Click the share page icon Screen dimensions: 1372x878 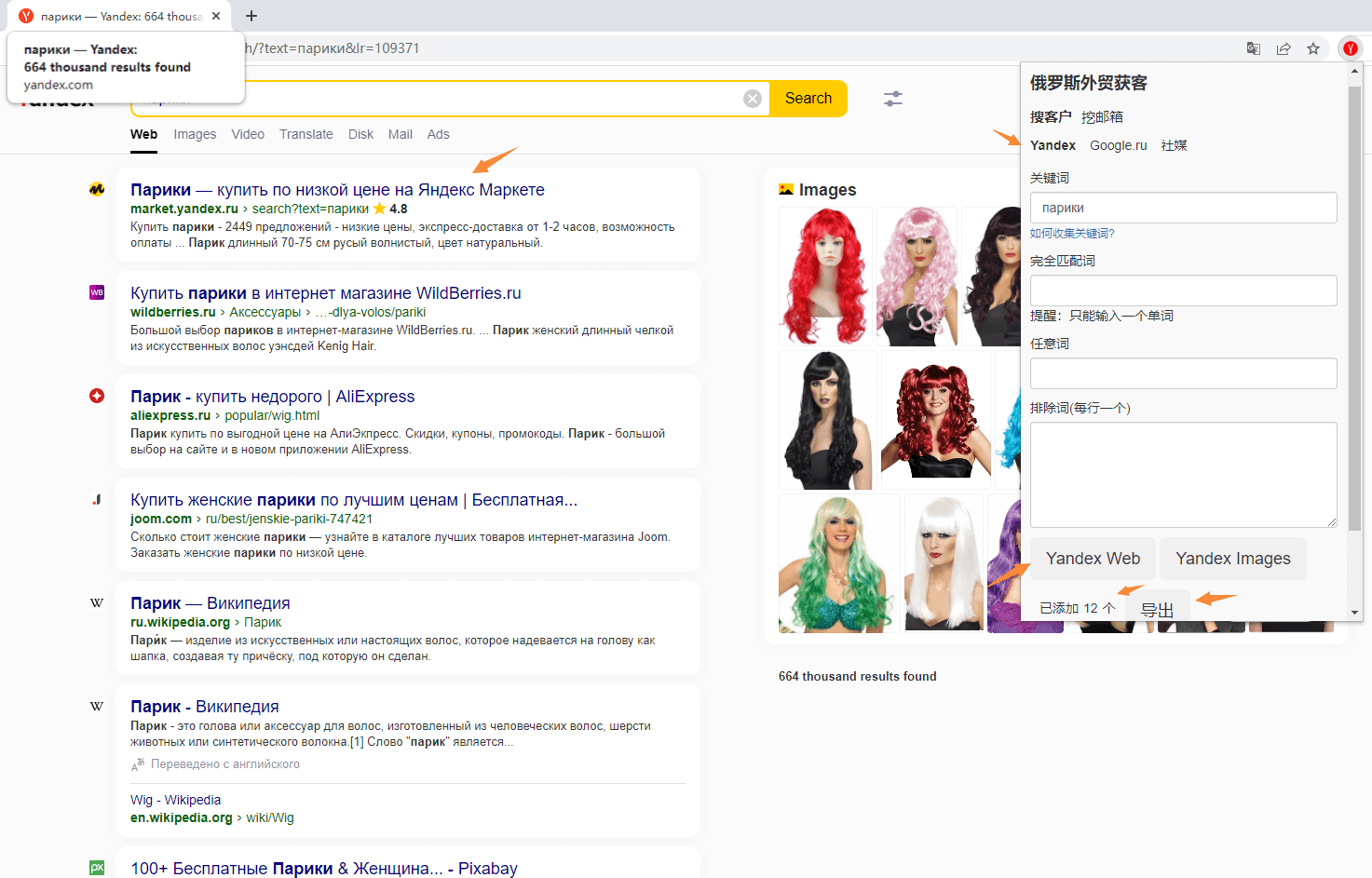tap(1284, 48)
